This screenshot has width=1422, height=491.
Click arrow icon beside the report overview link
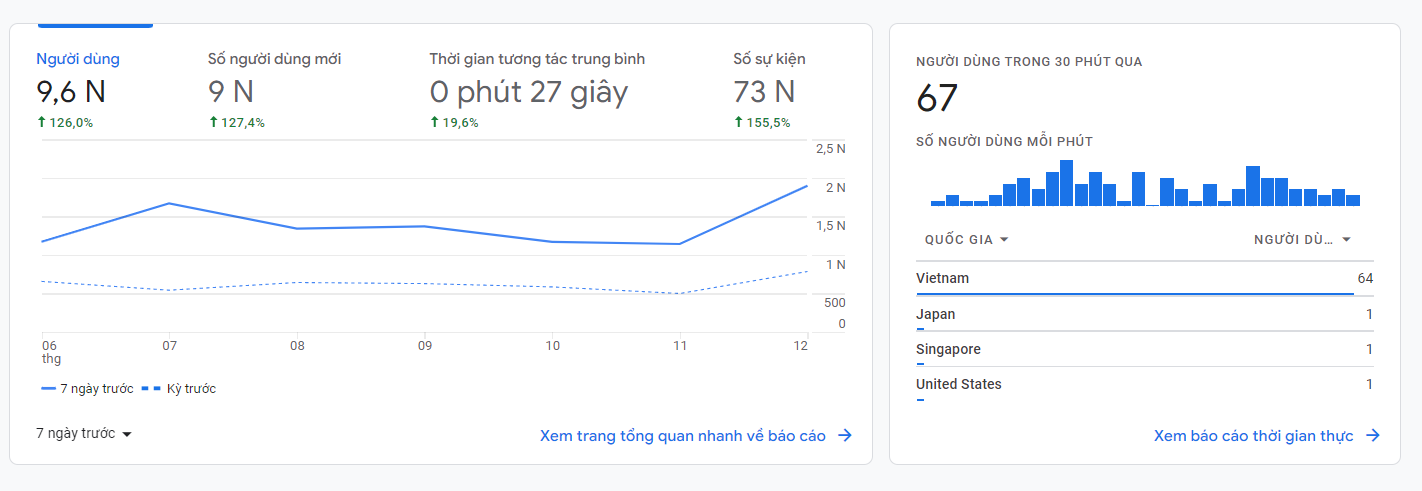click(x=845, y=436)
